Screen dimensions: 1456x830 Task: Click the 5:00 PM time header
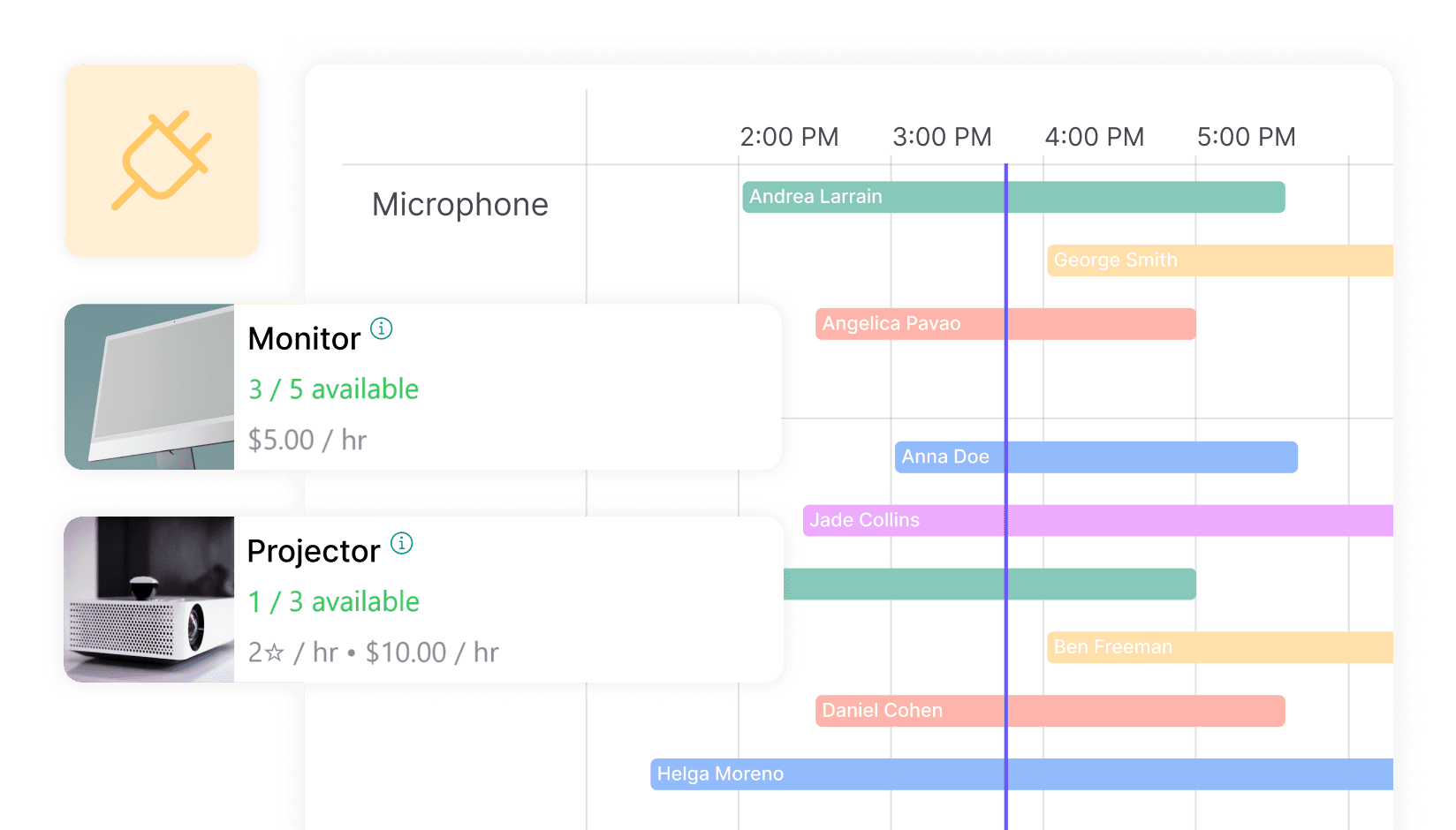coord(1246,137)
